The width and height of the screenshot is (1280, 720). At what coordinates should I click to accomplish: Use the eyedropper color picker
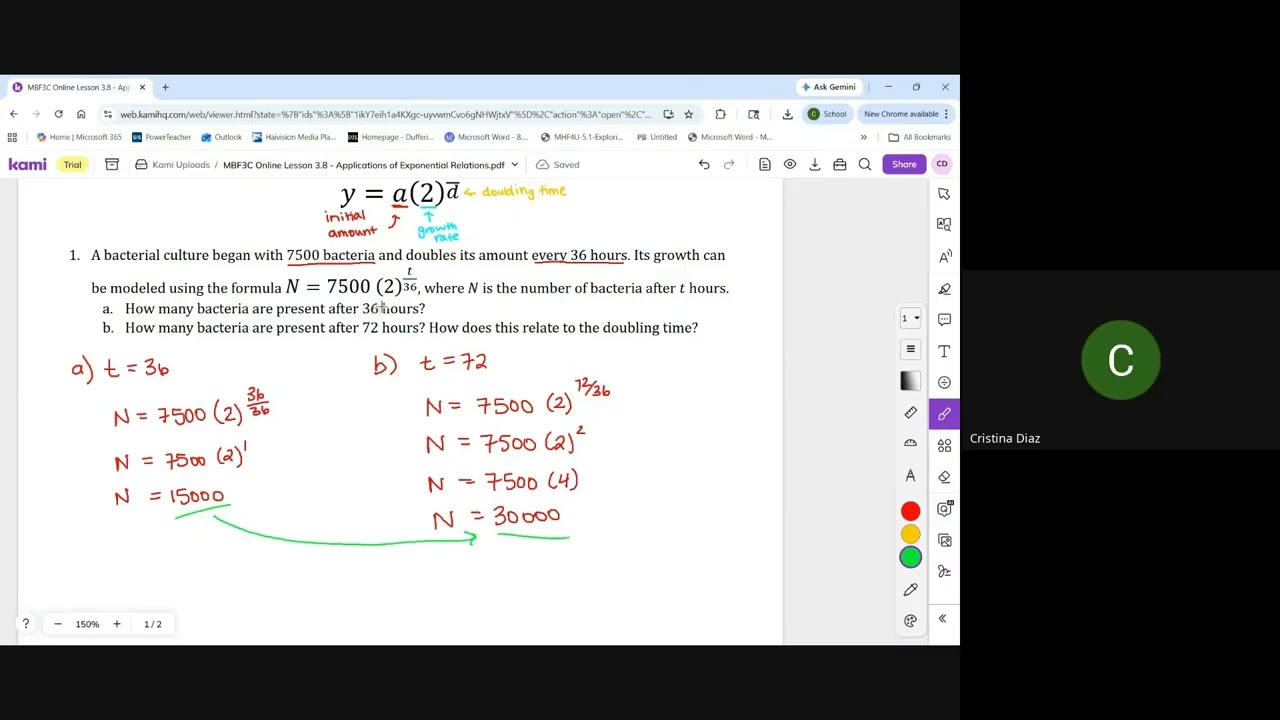pyautogui.click(x=910, y=589)
